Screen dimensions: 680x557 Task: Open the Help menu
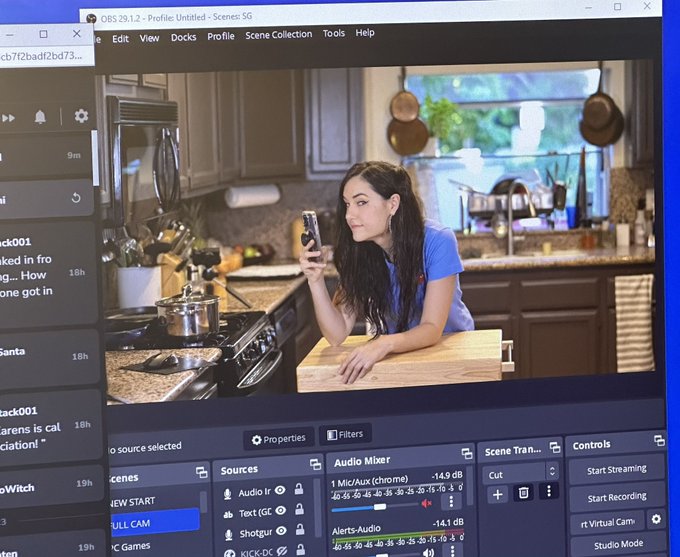(x=365, y=33)
